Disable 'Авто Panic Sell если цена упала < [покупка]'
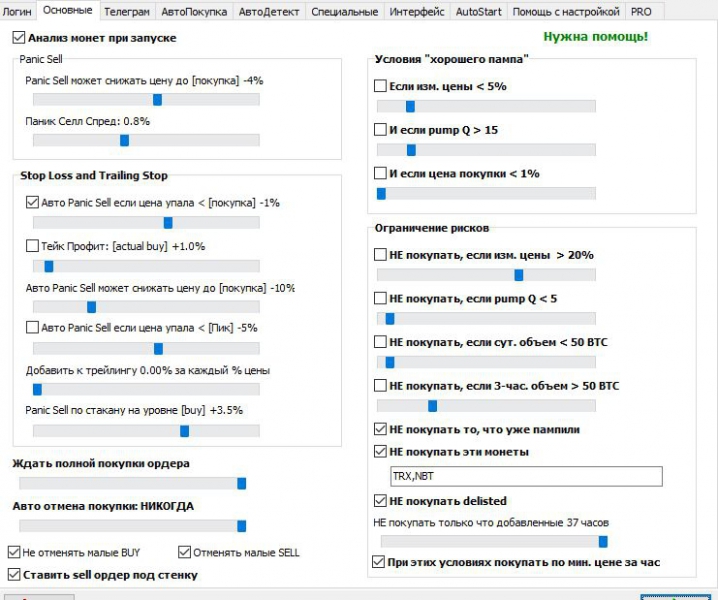This screenshot has width=718, height=600. click(x=32, y=202)
